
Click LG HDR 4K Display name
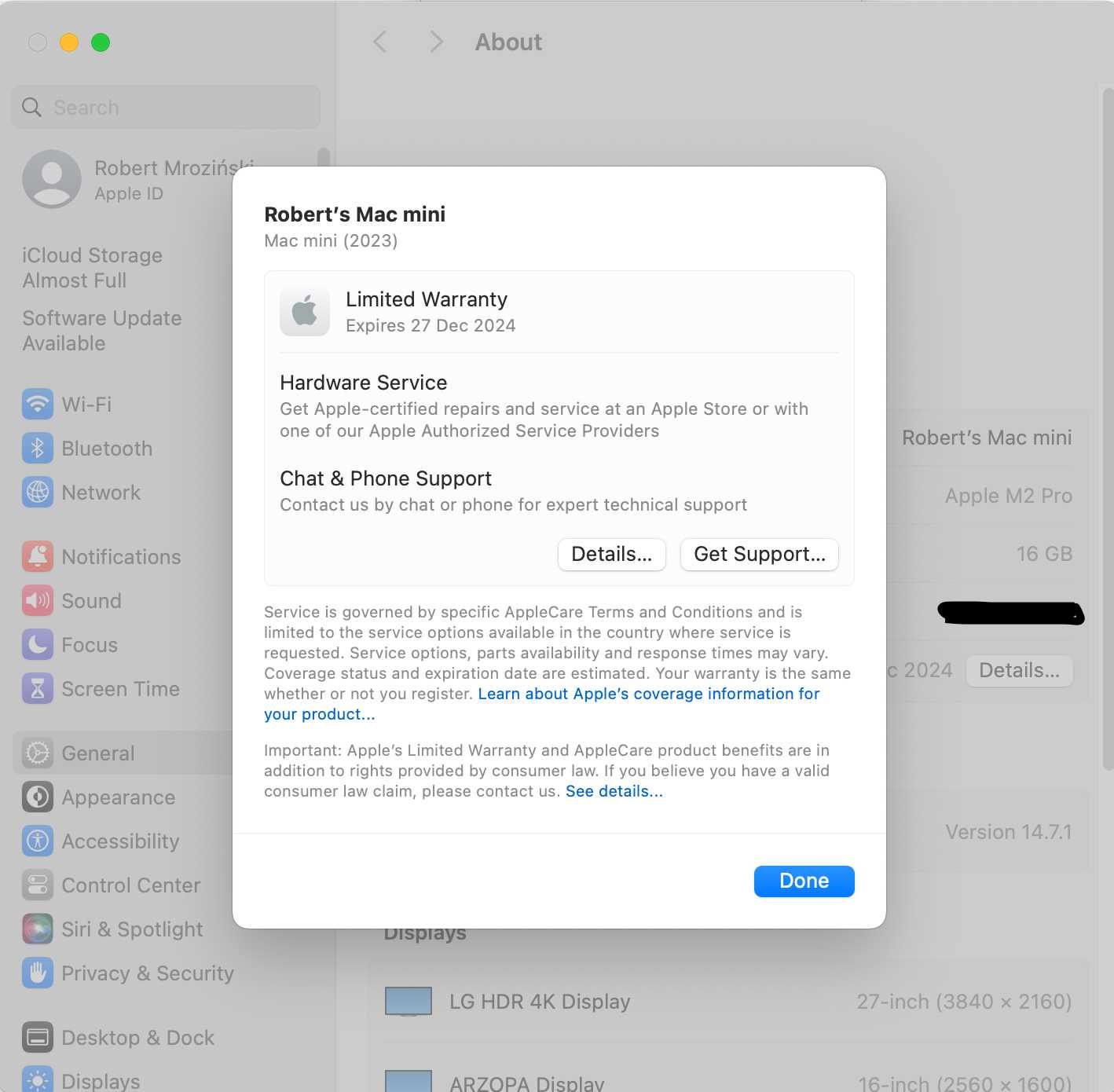coord(540,1002)
